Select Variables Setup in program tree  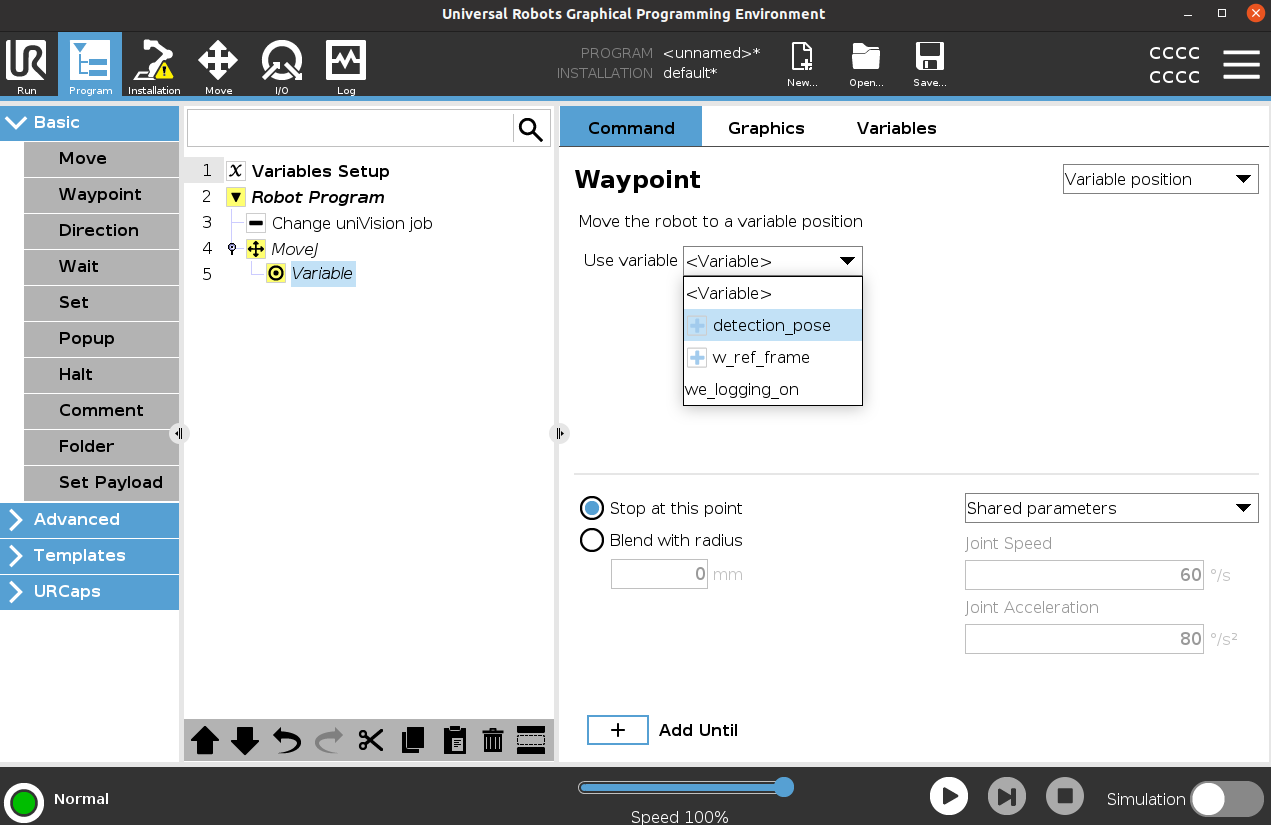pos(320,171)
